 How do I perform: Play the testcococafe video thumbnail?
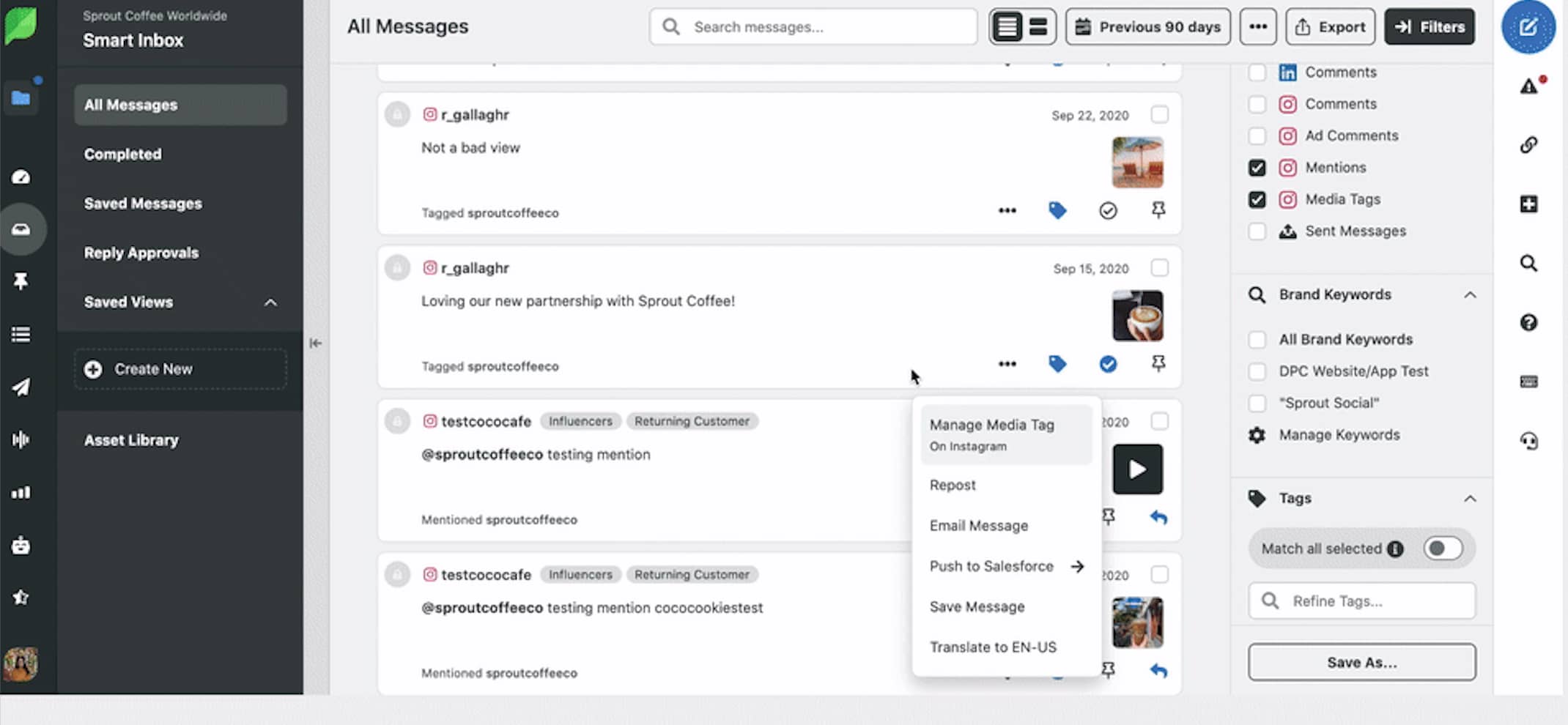1137,469
